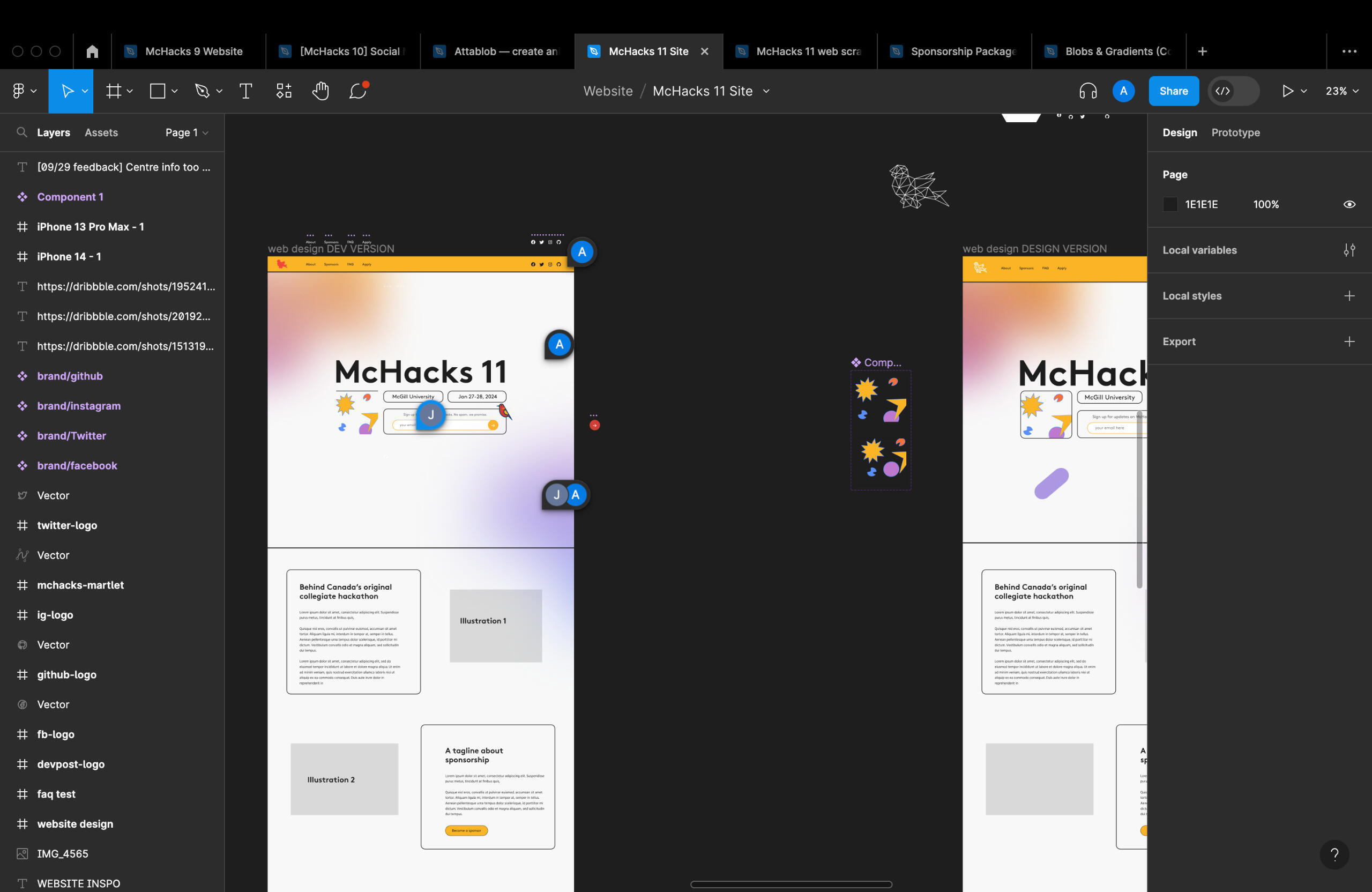This screenshot has width=1372, height=892.
Task: Open the Page 1 dropdown
Action: click(186, 132)
